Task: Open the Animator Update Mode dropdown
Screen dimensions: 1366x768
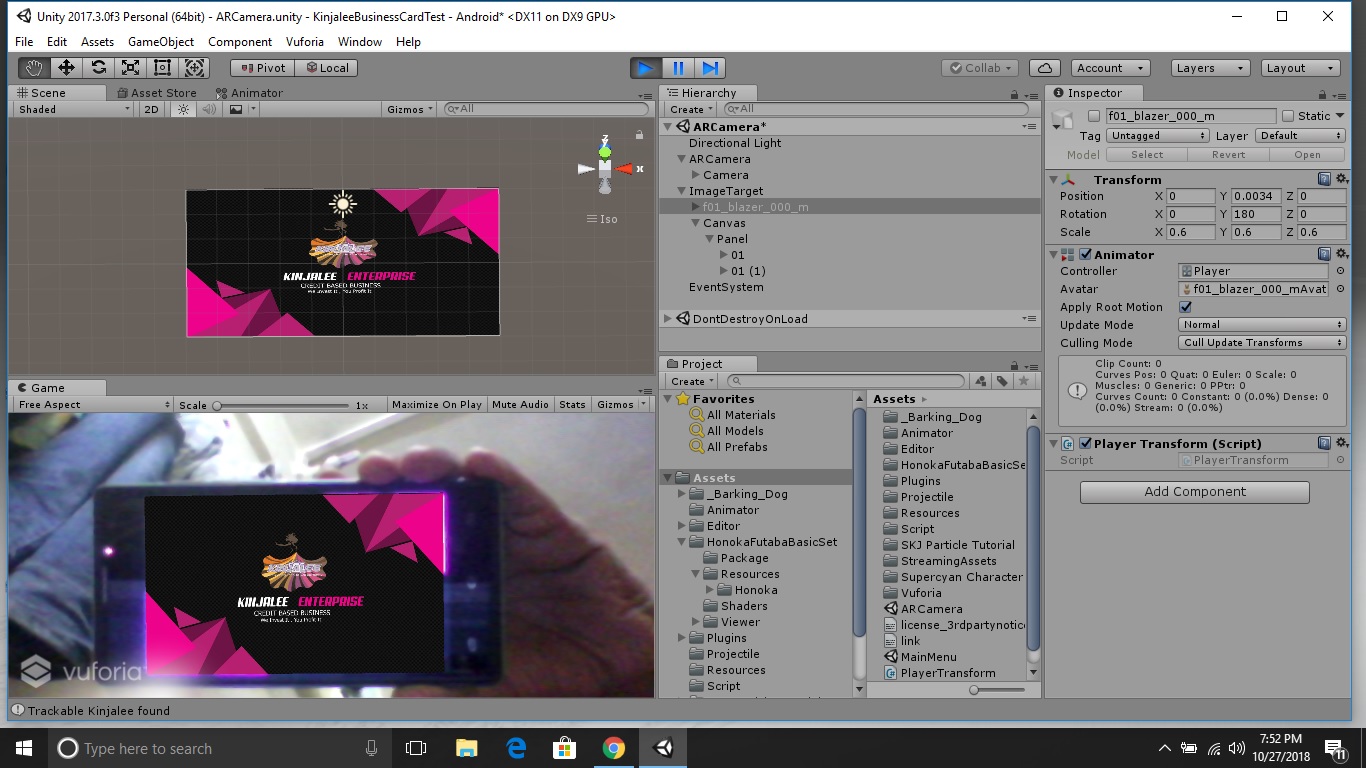Action: point(1261,324)
